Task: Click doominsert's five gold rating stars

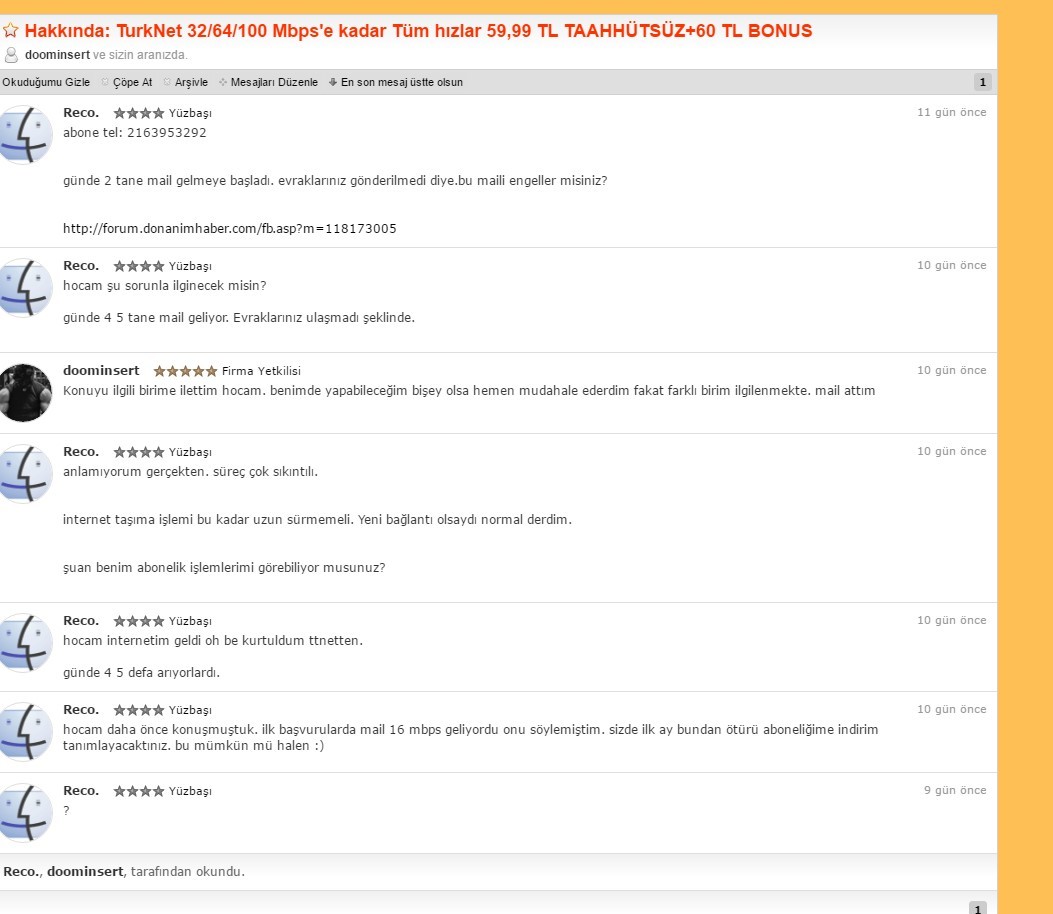Action: coord(185,371)
